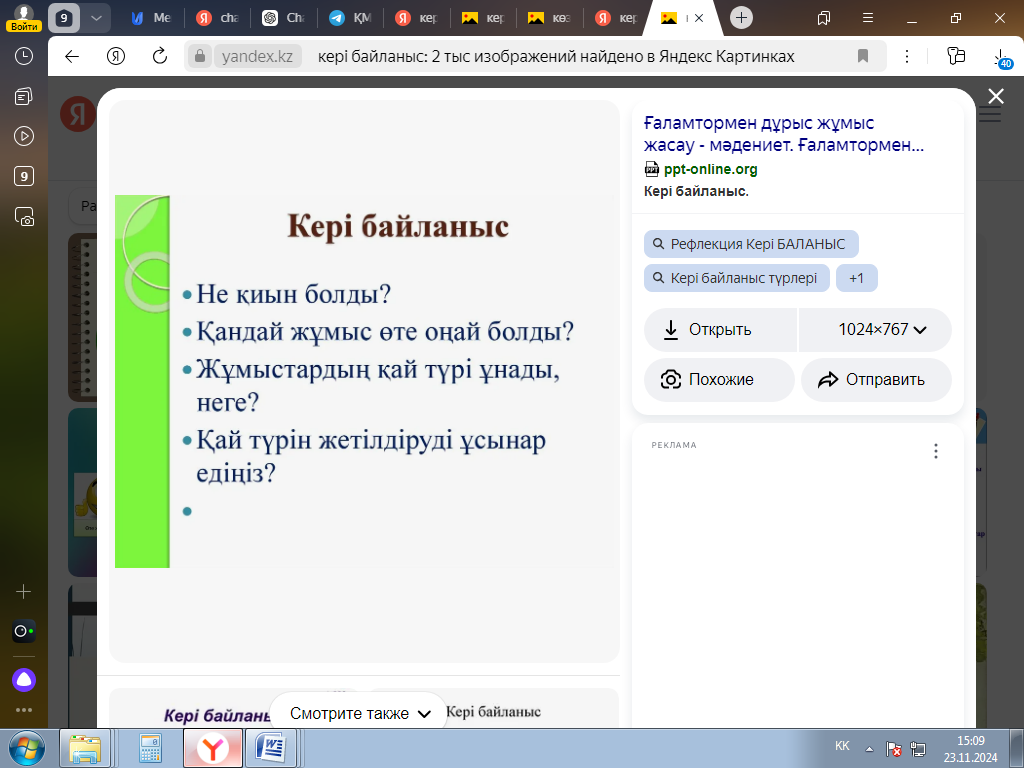Screen dimensions: 1024x768
Task: Show hidden tray icons arrow
Action: 869,748
